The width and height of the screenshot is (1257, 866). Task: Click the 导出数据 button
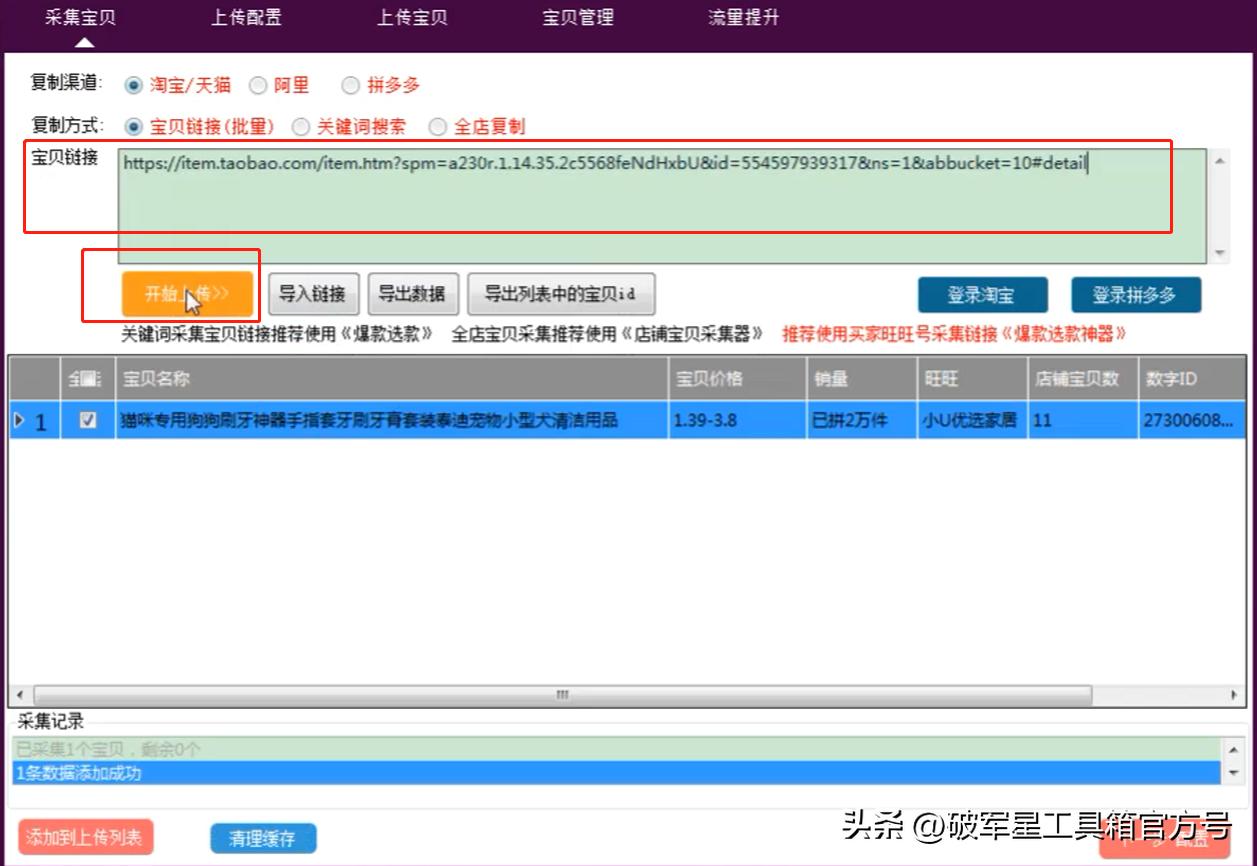[x=411, y=294]
